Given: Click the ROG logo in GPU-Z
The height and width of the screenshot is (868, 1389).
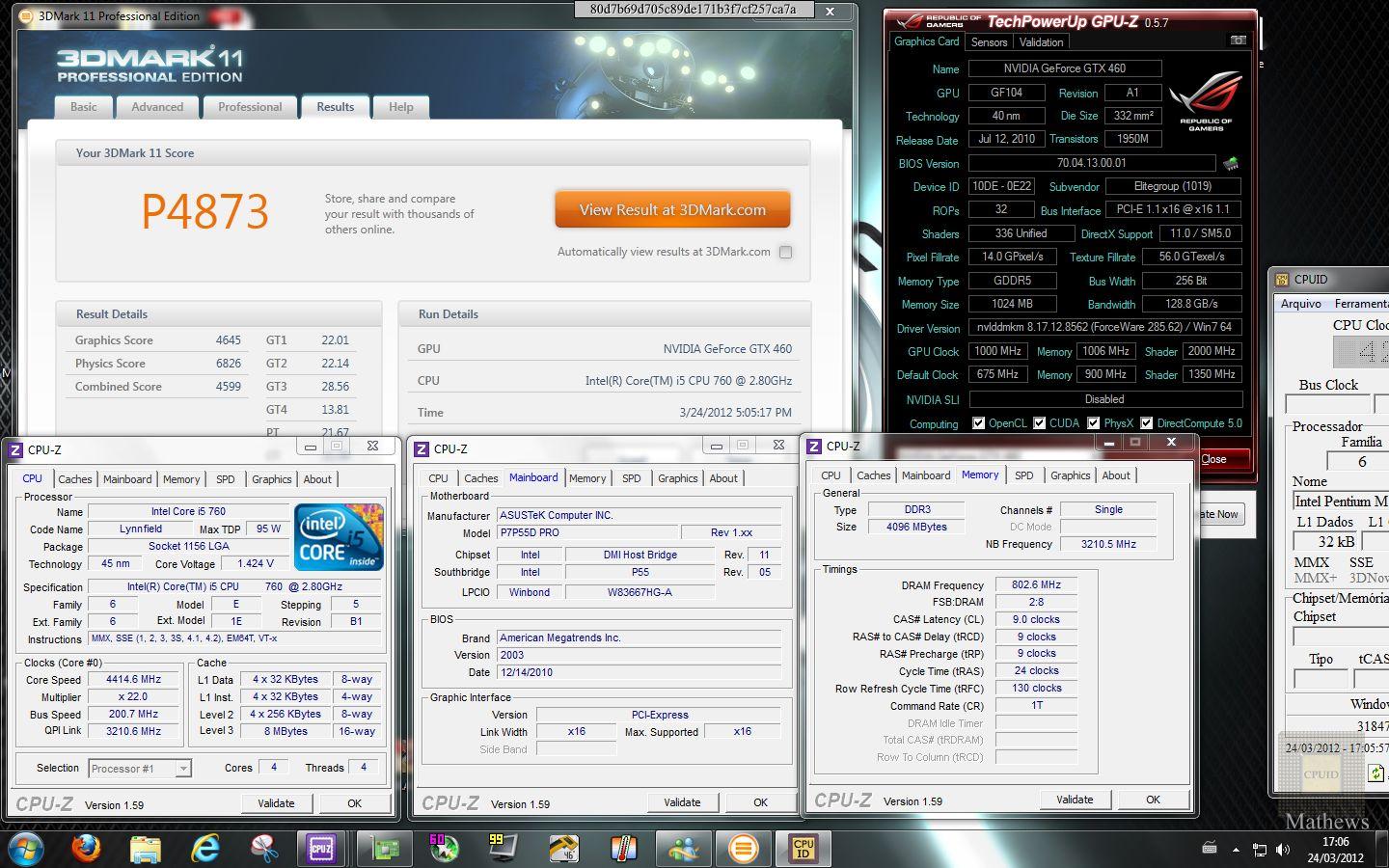Looking at the screenshot, I should [x=1205, y=100].
